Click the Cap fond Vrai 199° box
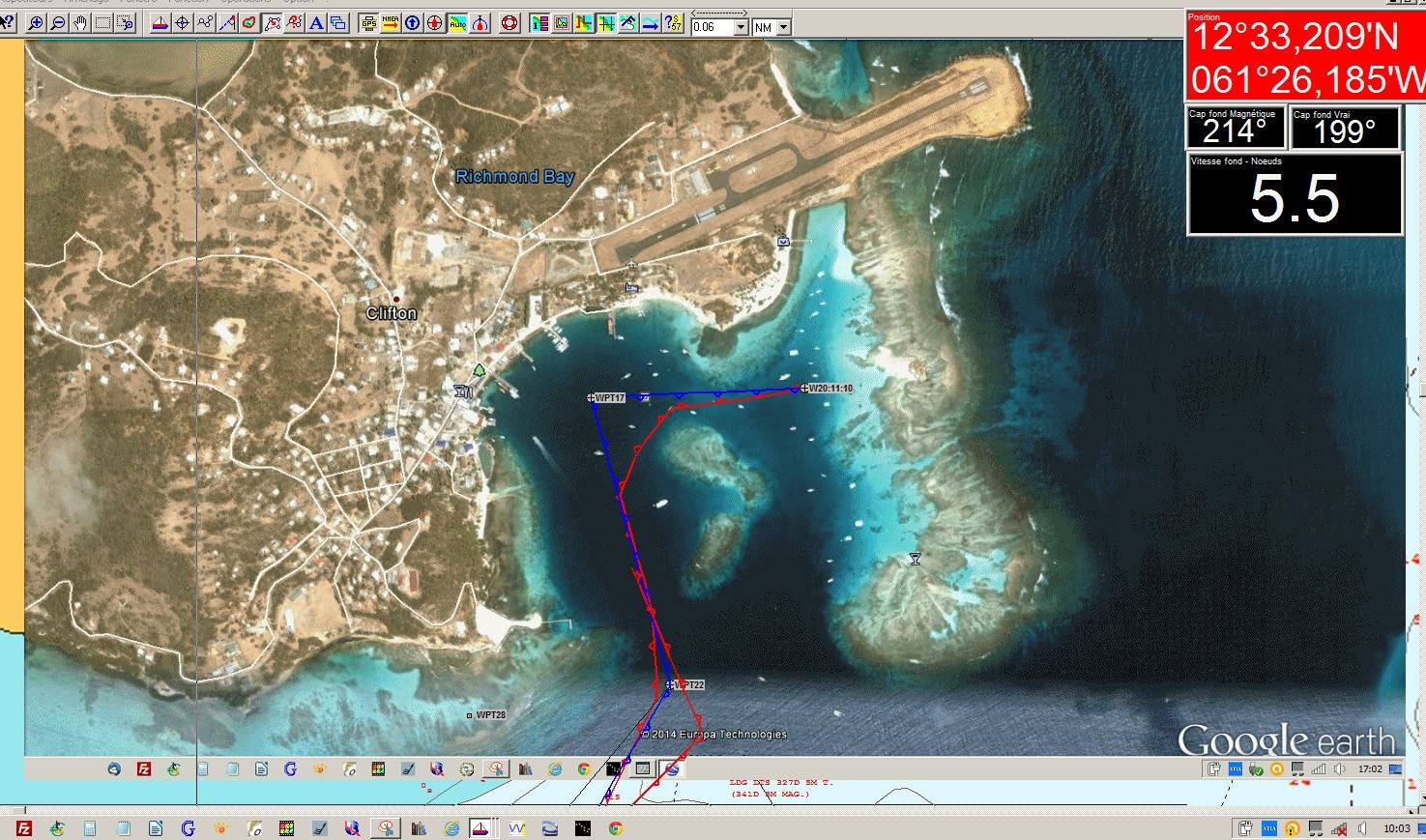 (1345, 128)
